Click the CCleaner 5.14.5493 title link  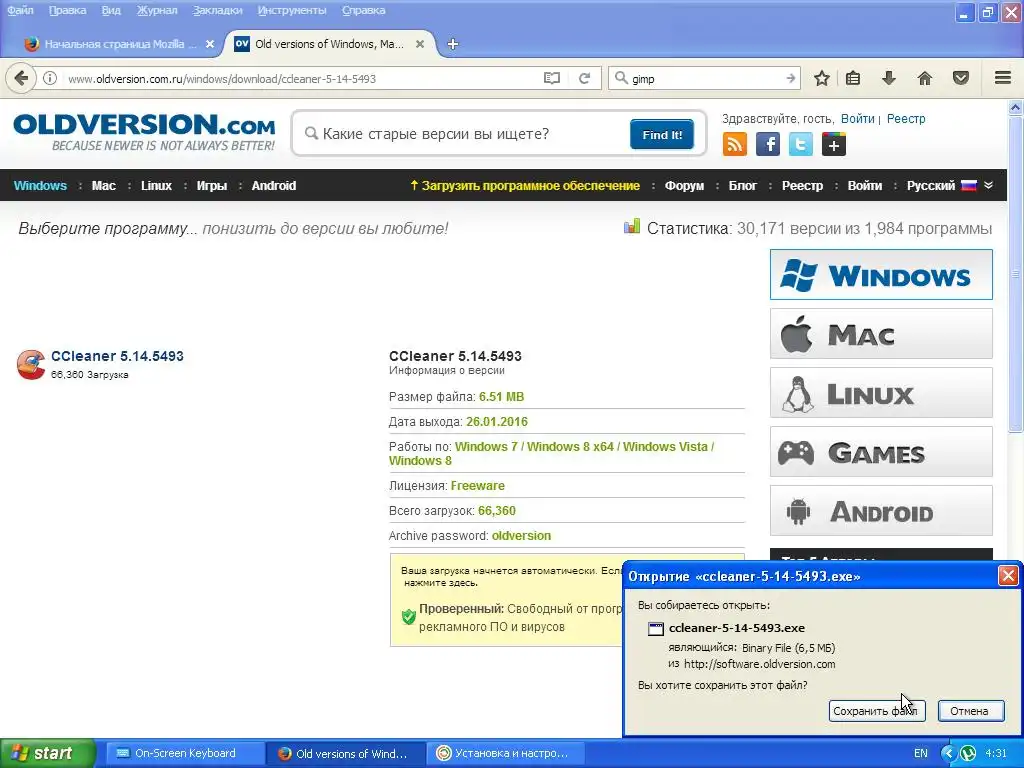(x=117, y=356)
